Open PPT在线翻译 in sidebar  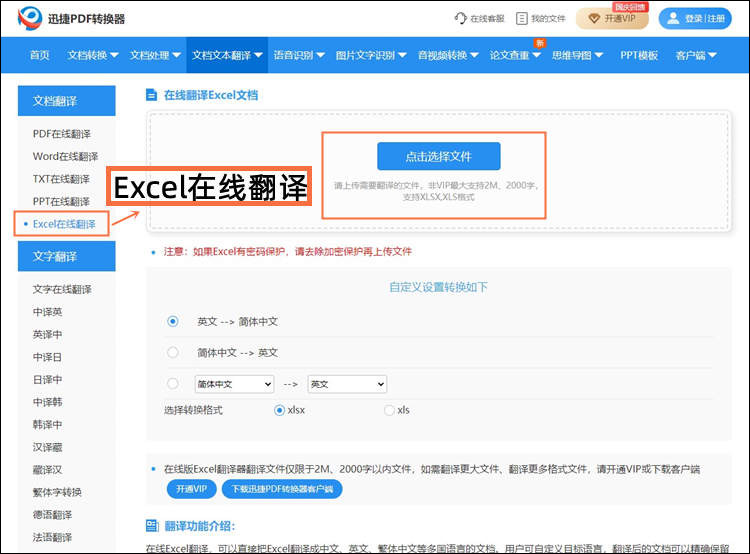pos(61,201)
